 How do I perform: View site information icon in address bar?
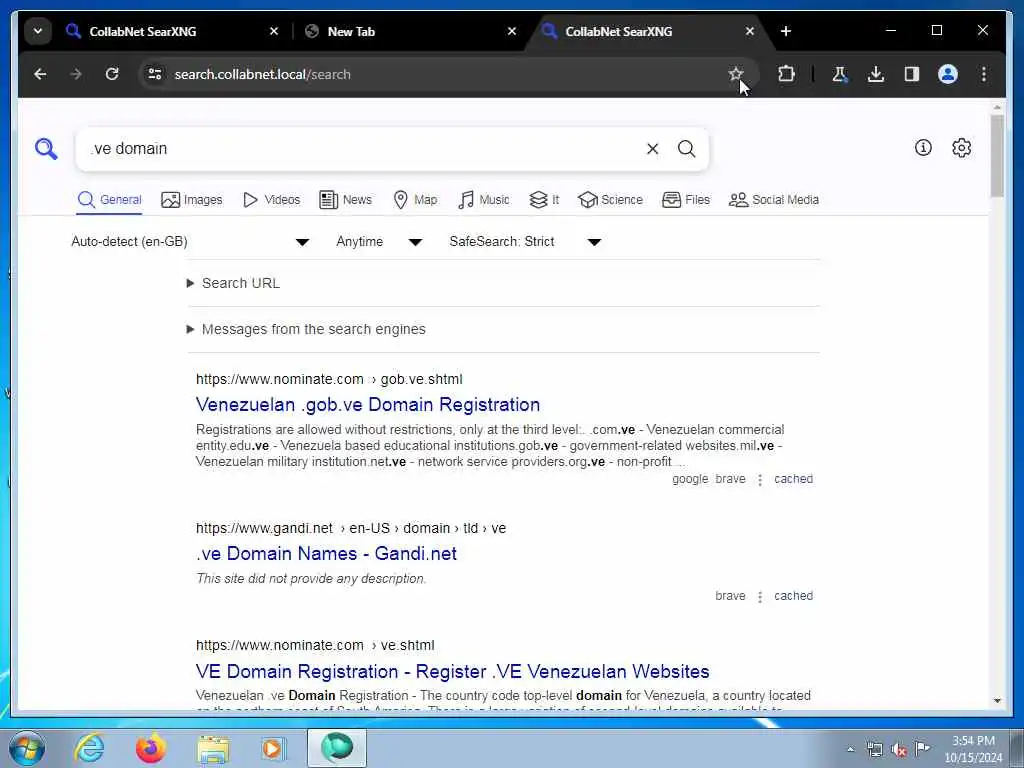(155, 74)
